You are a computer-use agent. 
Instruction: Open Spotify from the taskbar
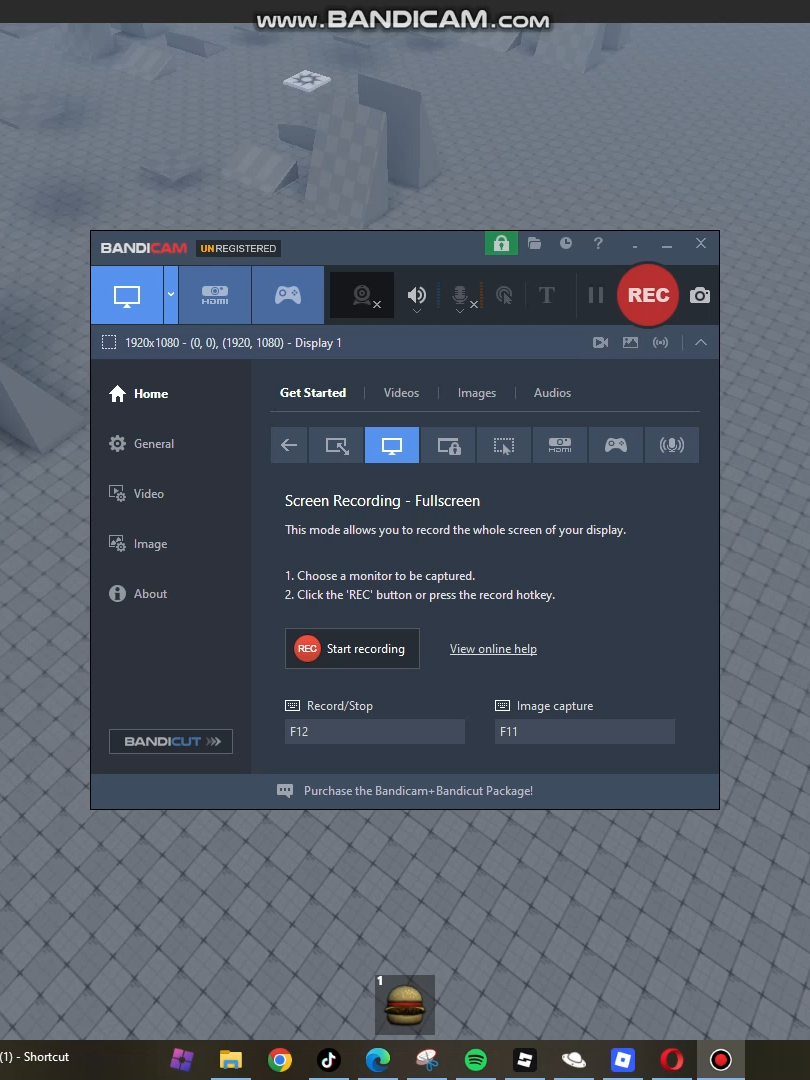476,1059
